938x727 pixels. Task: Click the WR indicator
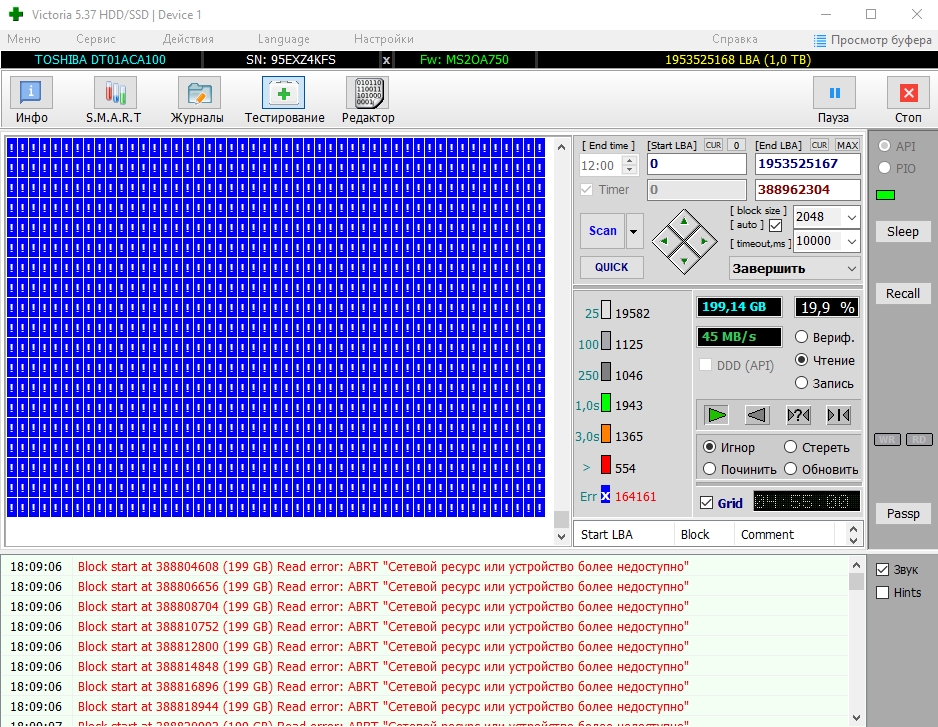click(x=887, y=440)
